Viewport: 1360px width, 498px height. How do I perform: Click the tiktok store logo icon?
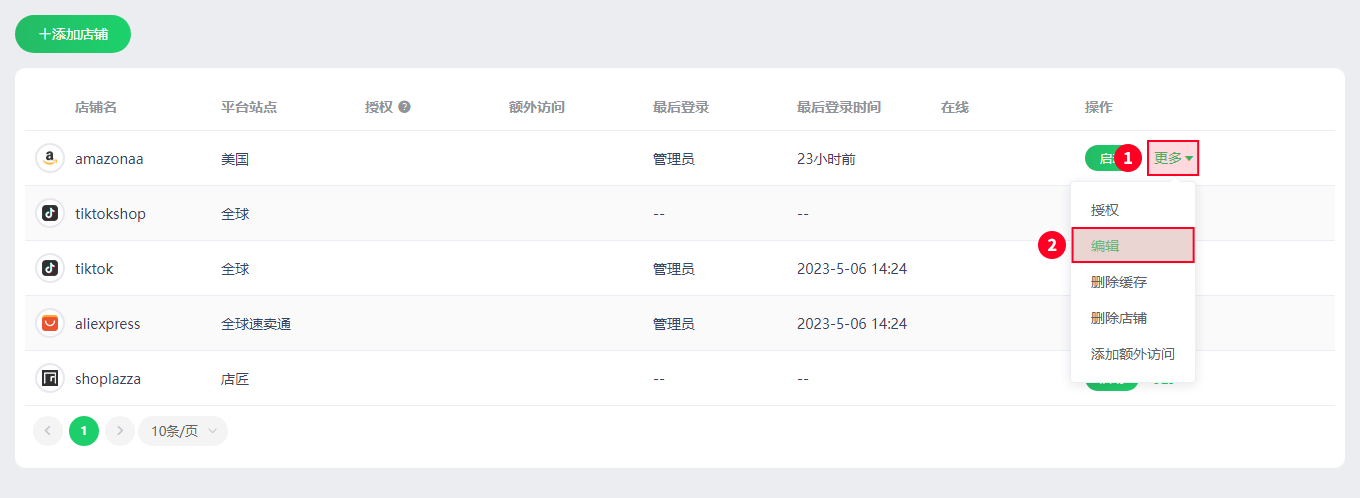coord(49,268)
